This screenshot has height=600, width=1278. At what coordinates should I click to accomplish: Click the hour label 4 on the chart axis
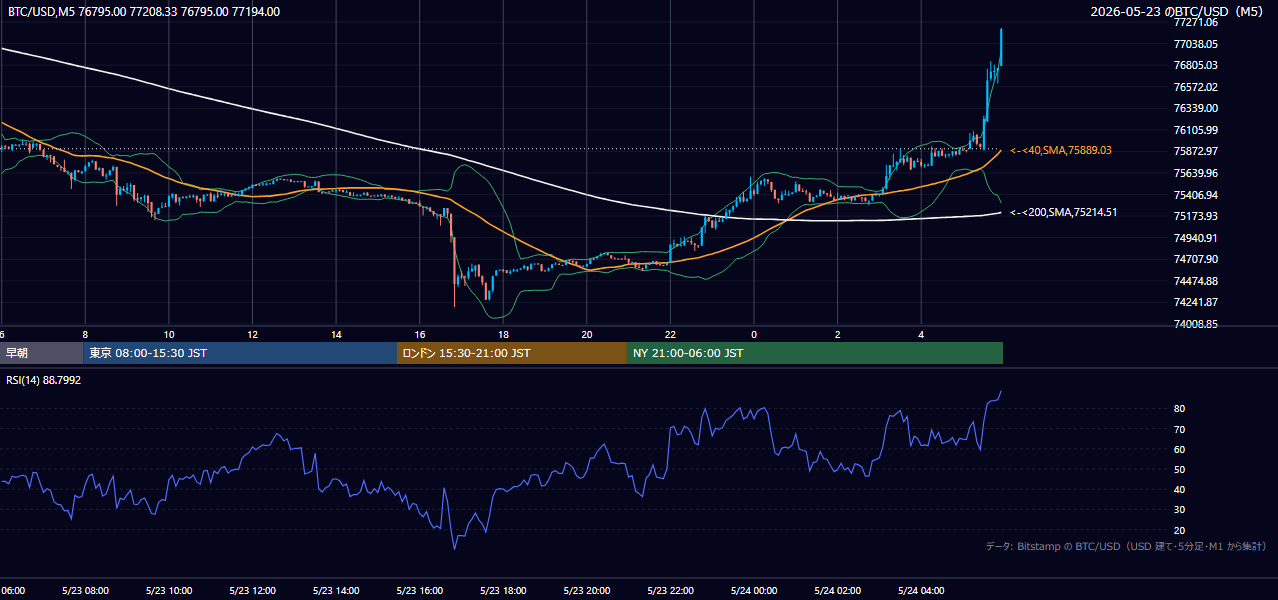[x=920, y=334]
